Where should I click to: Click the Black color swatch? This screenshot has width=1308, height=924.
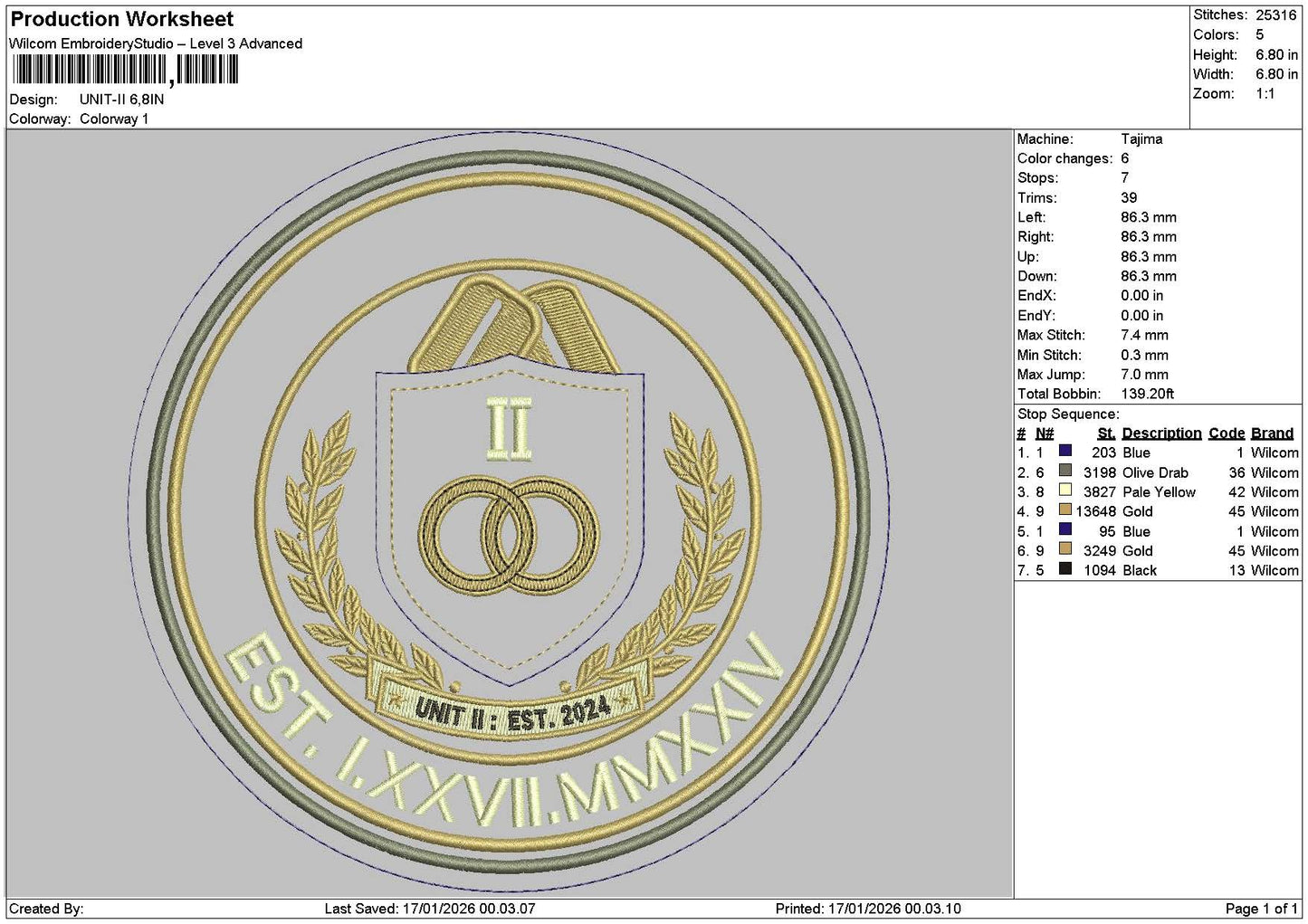(x=1065, y=569)
